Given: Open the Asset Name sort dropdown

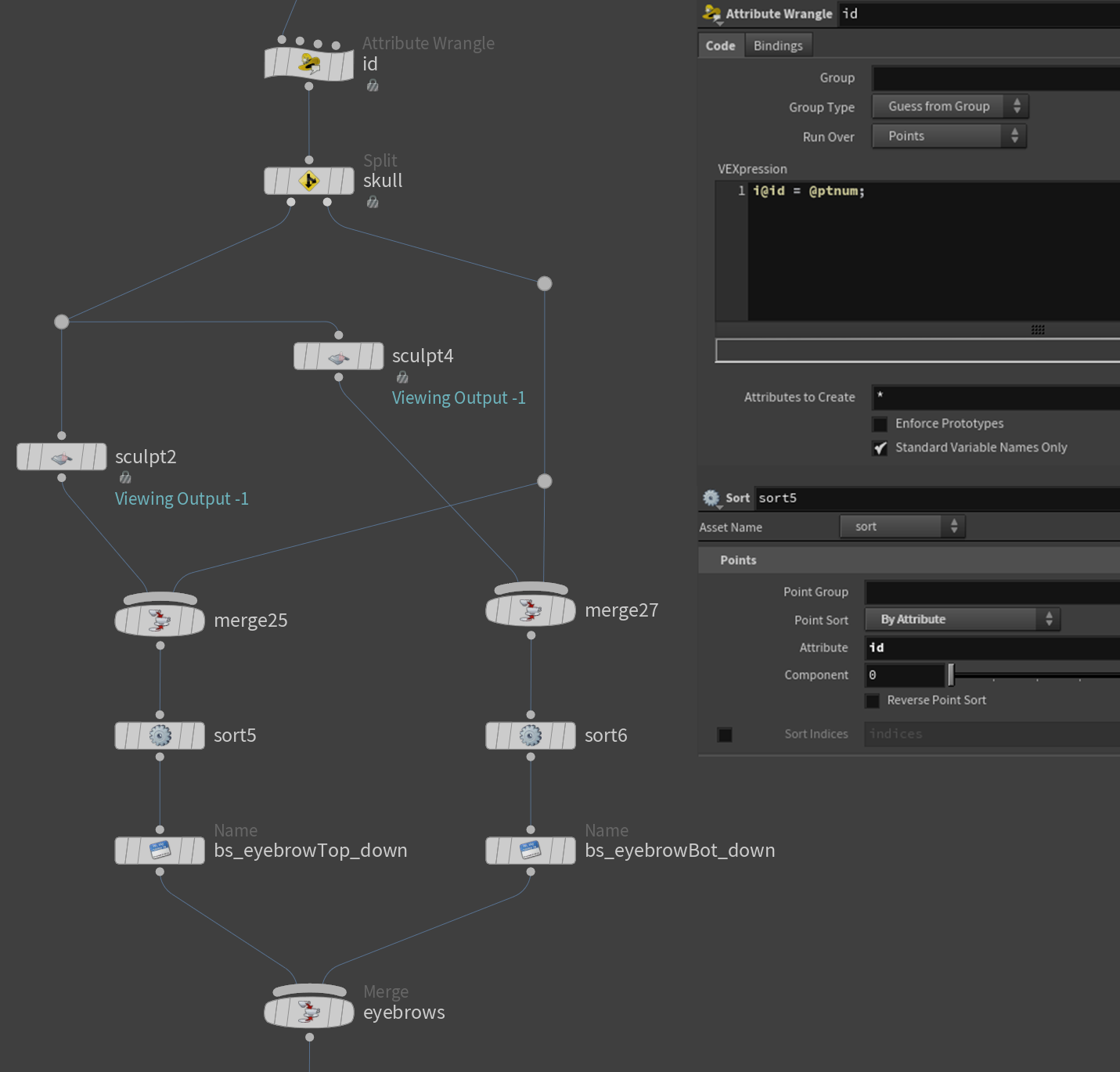Looking at the screenshot, I should click(902, 527).
